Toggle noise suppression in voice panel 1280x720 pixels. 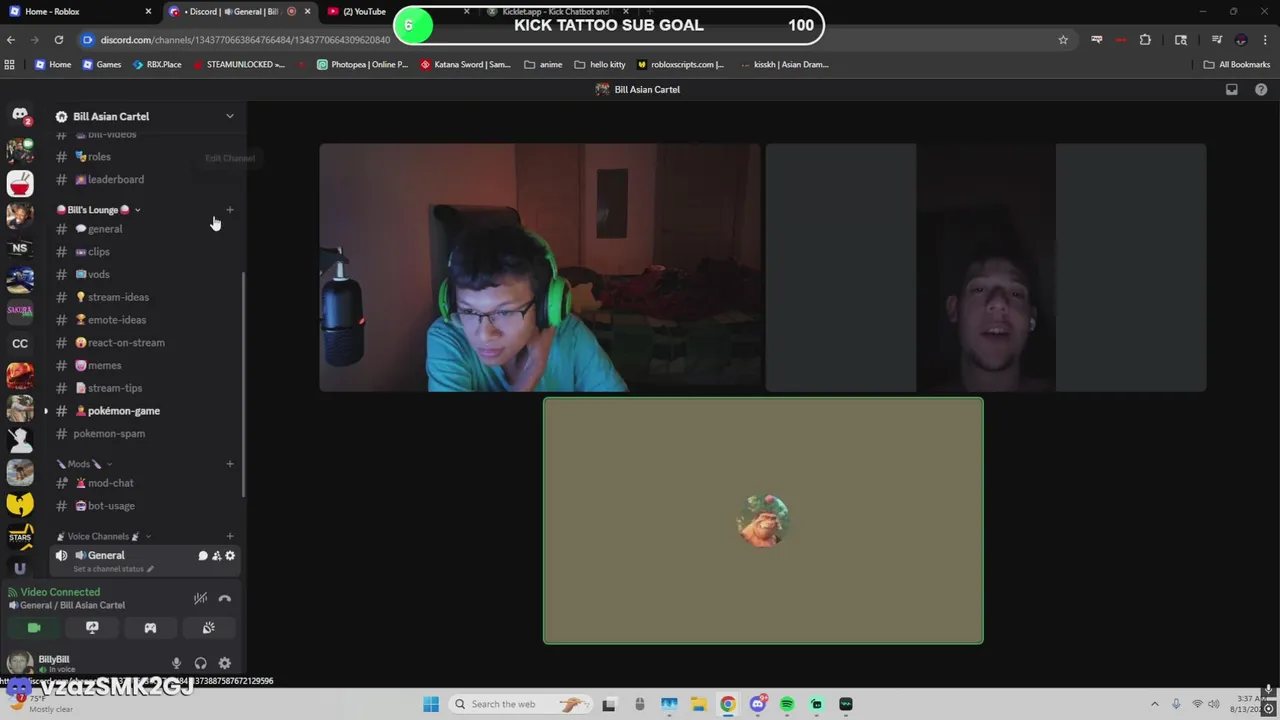200,598
